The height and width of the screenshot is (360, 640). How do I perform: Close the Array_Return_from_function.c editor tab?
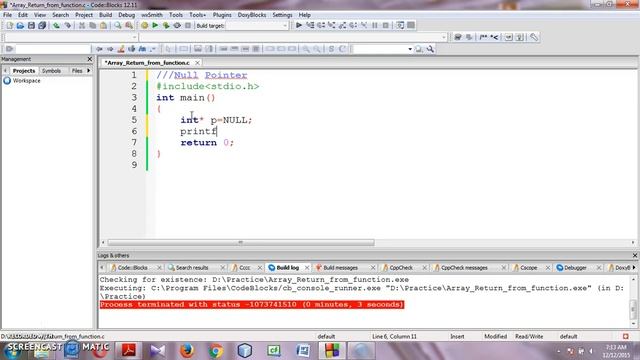(x=197, y=63)
